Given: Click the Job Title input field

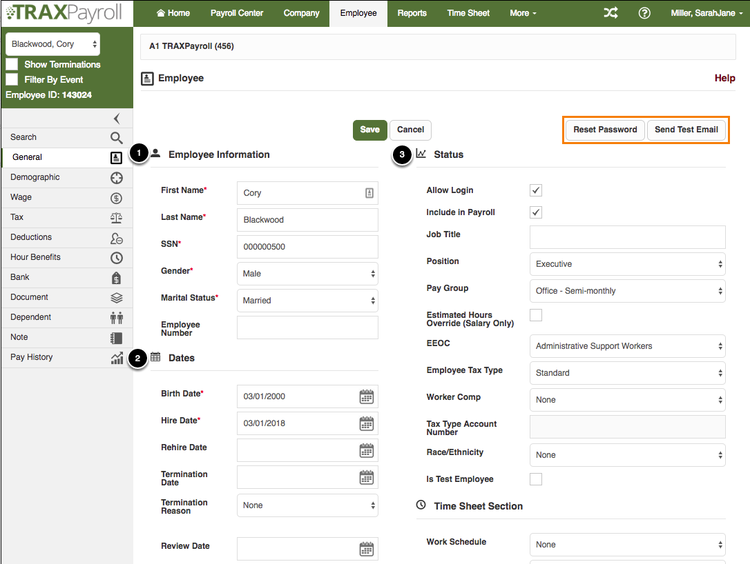Looking at the screenshot, I should click(x=627, y=237).
